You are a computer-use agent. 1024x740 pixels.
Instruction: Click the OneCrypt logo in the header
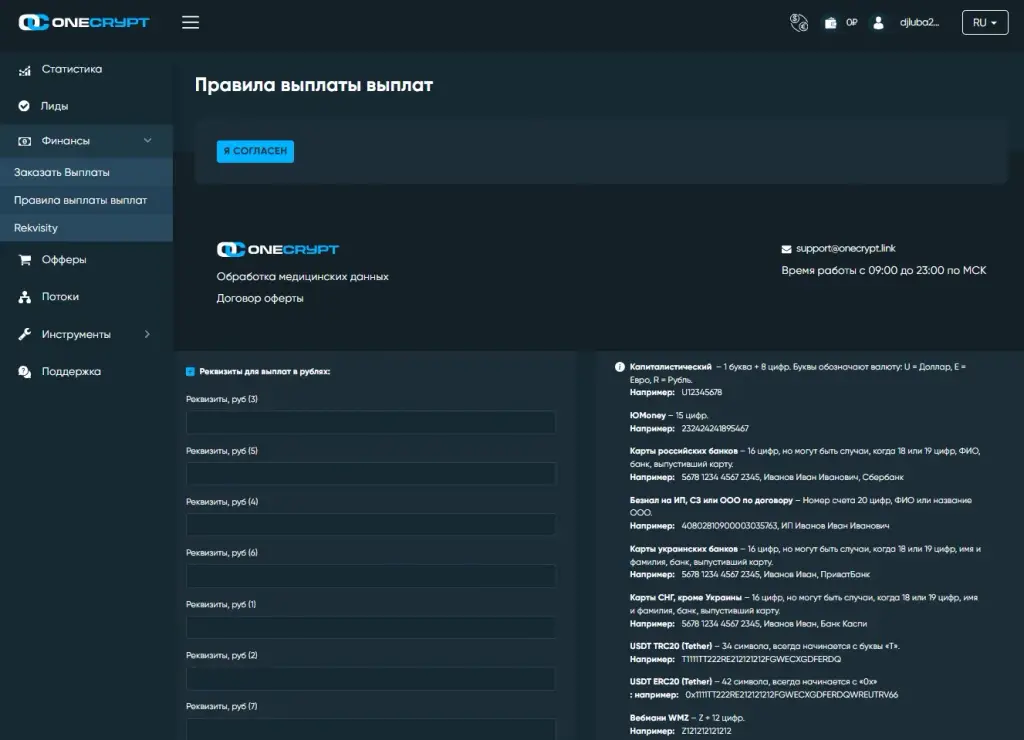tap(84, 22)
